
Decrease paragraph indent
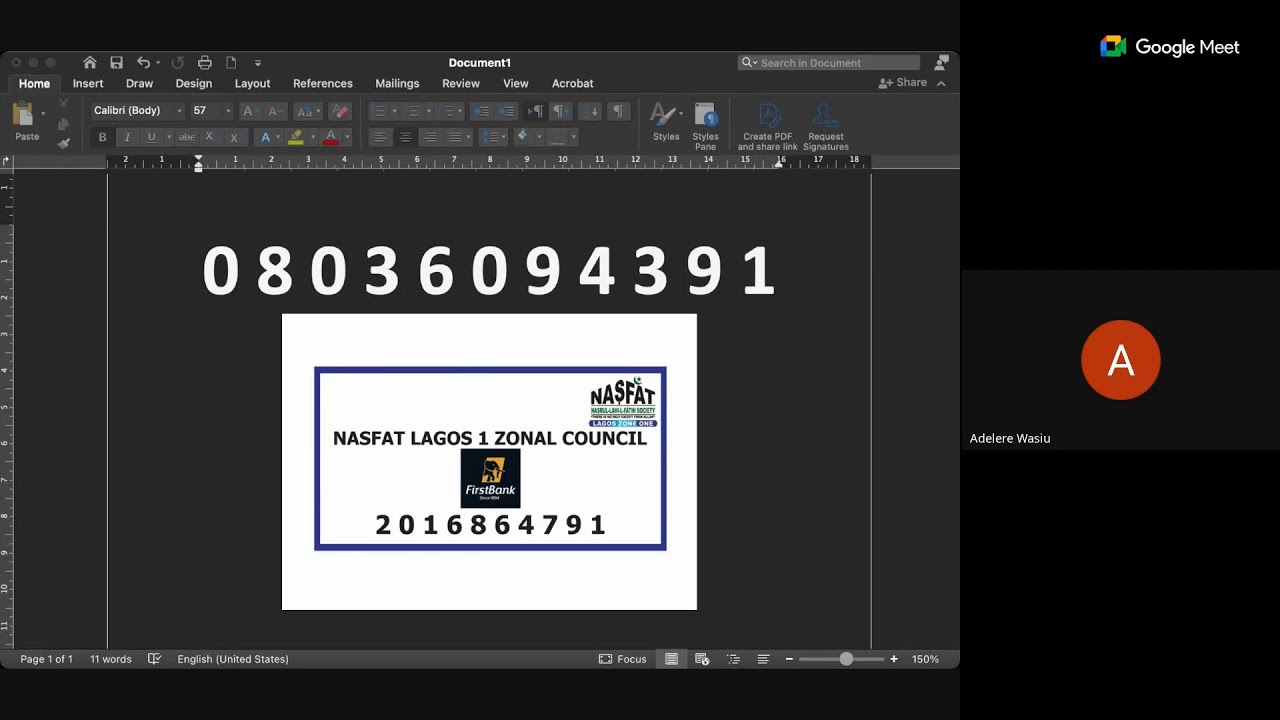(x=482, y=111)
